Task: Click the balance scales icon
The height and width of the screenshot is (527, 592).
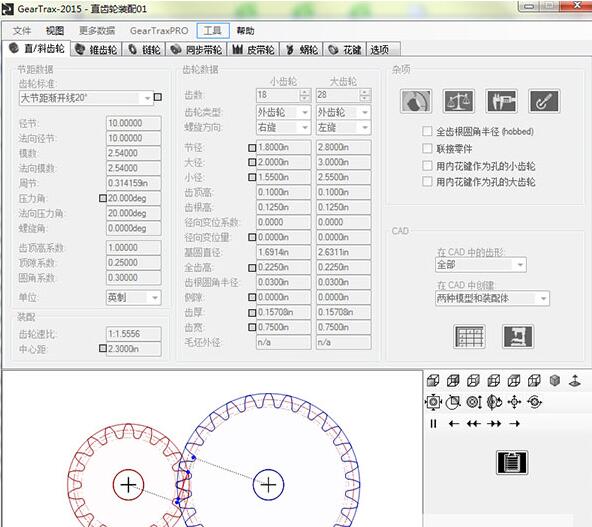Action: click(458, 101)
